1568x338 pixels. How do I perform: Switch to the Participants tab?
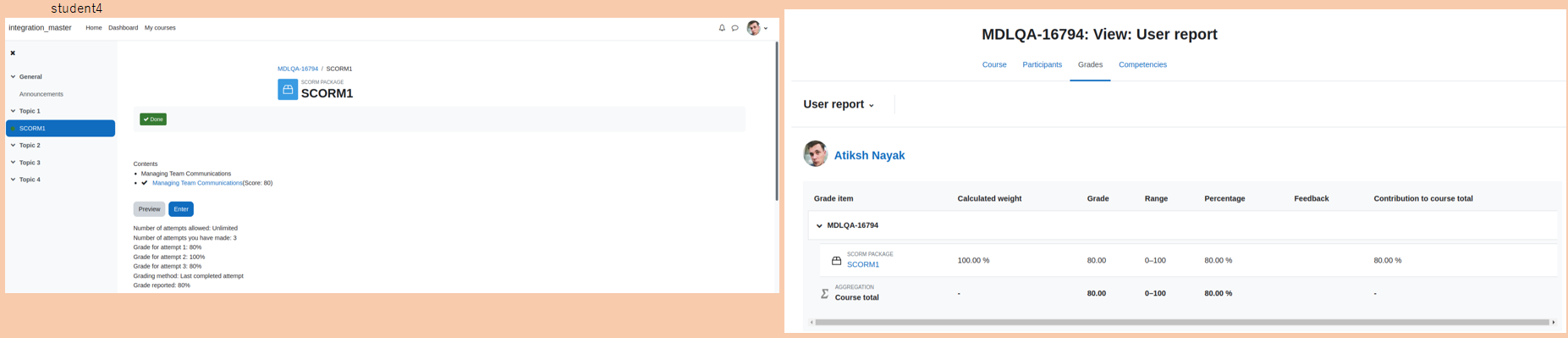(1042, 64)
